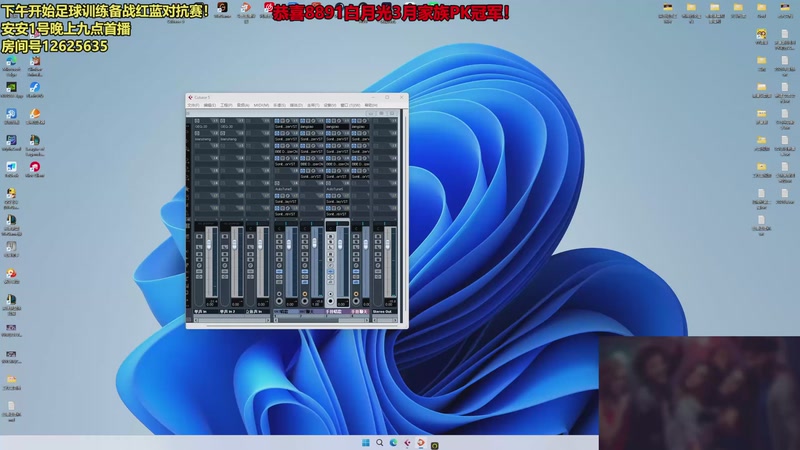Toggle power on first audio channel's top insert

click(x=277, y=121)
